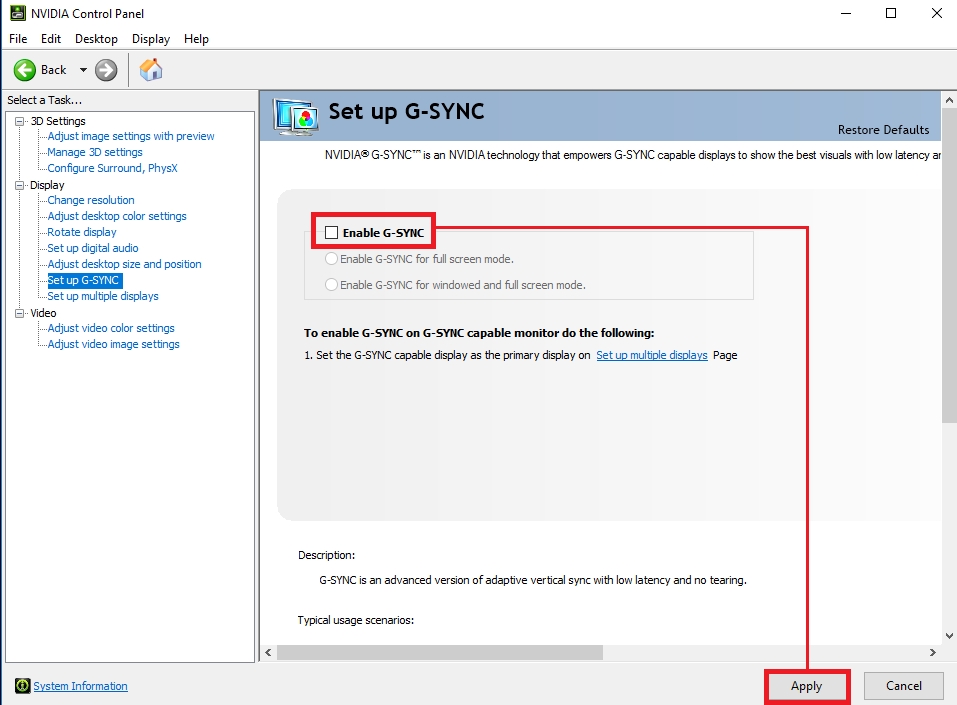The height and width of the screenshot is (705, 957).
Task: Click the System Information icon
Action: pos(22,686)
